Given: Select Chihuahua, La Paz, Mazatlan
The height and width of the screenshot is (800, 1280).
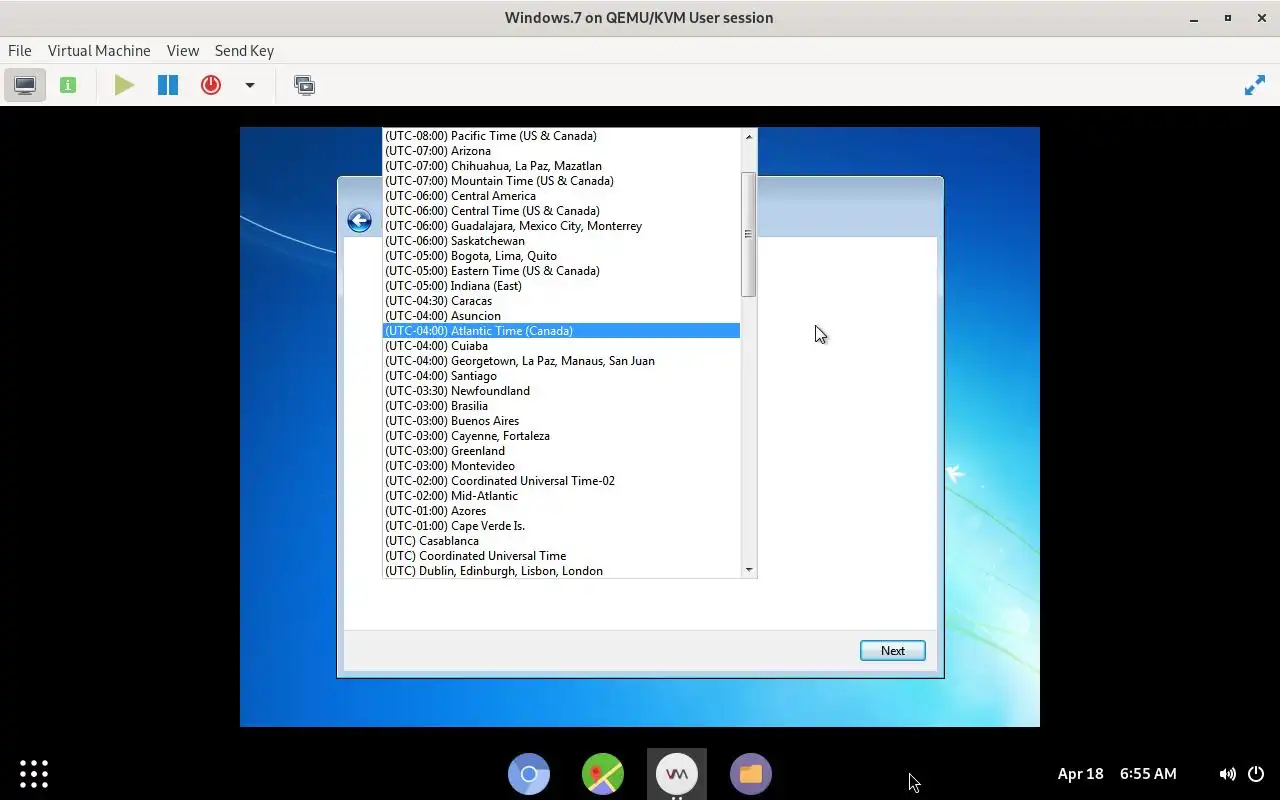Looking at the screenshot, I should point(561,165).
